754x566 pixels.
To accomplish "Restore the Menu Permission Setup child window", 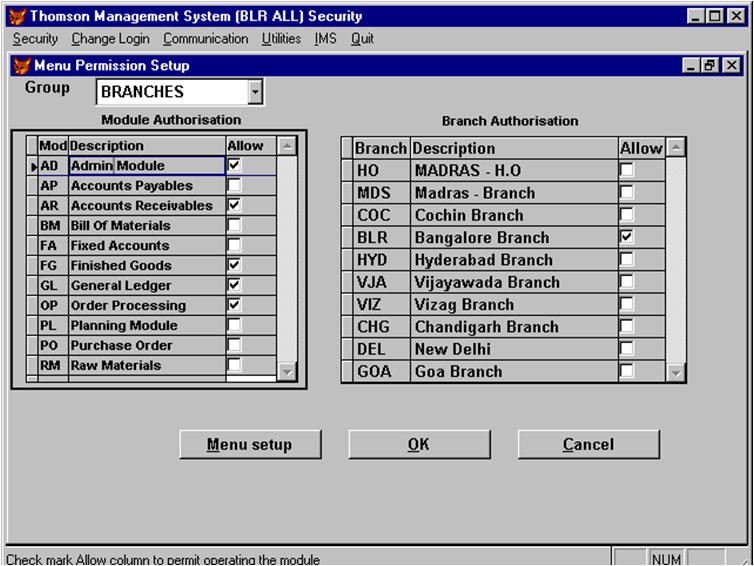I will point(711,65).
